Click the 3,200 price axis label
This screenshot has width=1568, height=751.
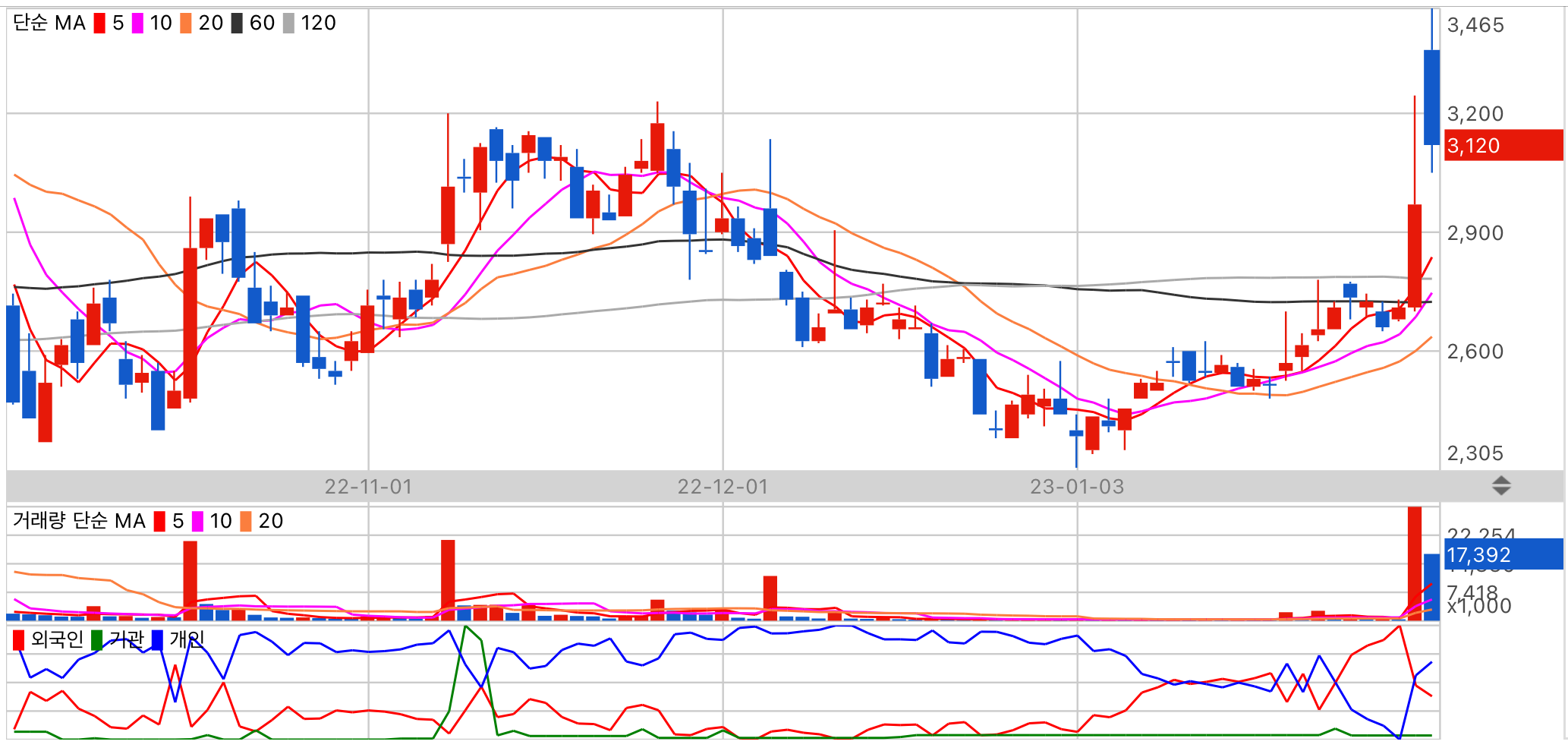point(1475,114)
